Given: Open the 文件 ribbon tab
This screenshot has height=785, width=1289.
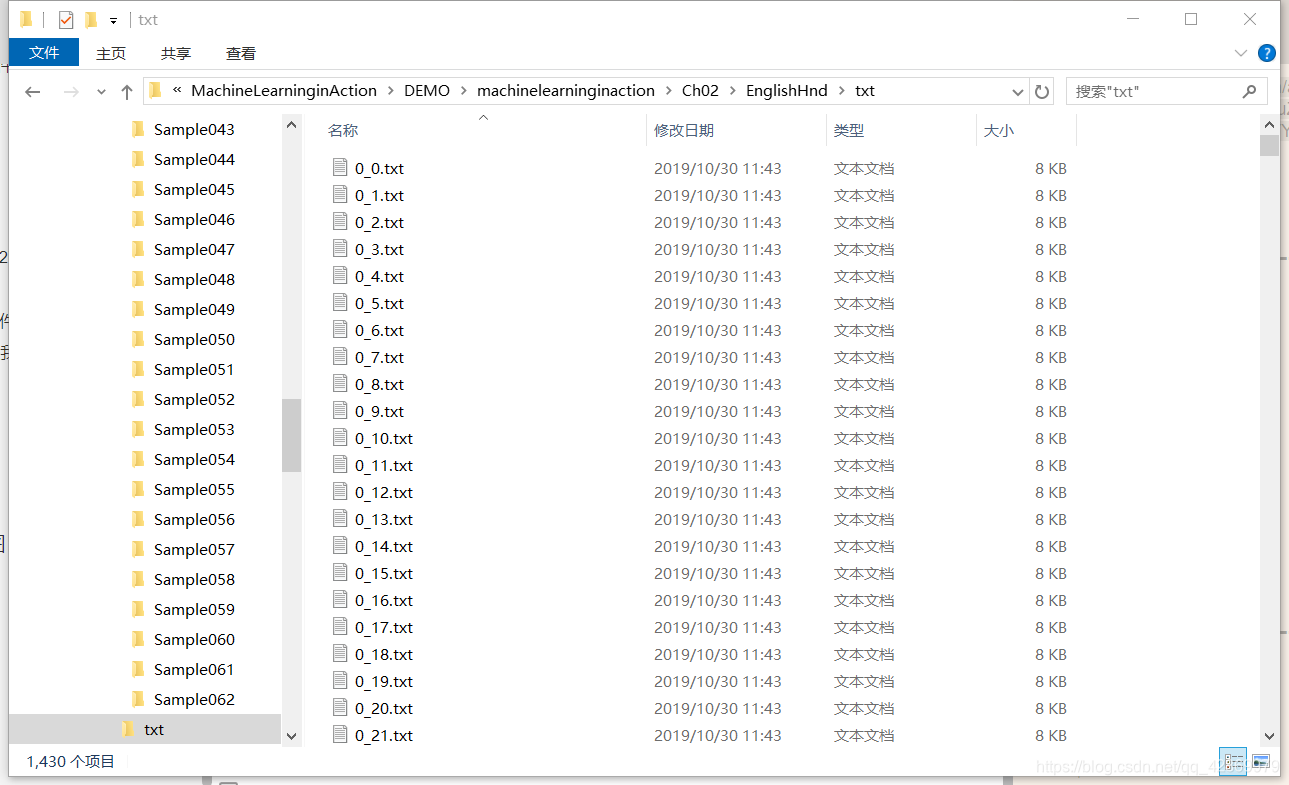Looking at the screenshot, I should click(44, 53).
